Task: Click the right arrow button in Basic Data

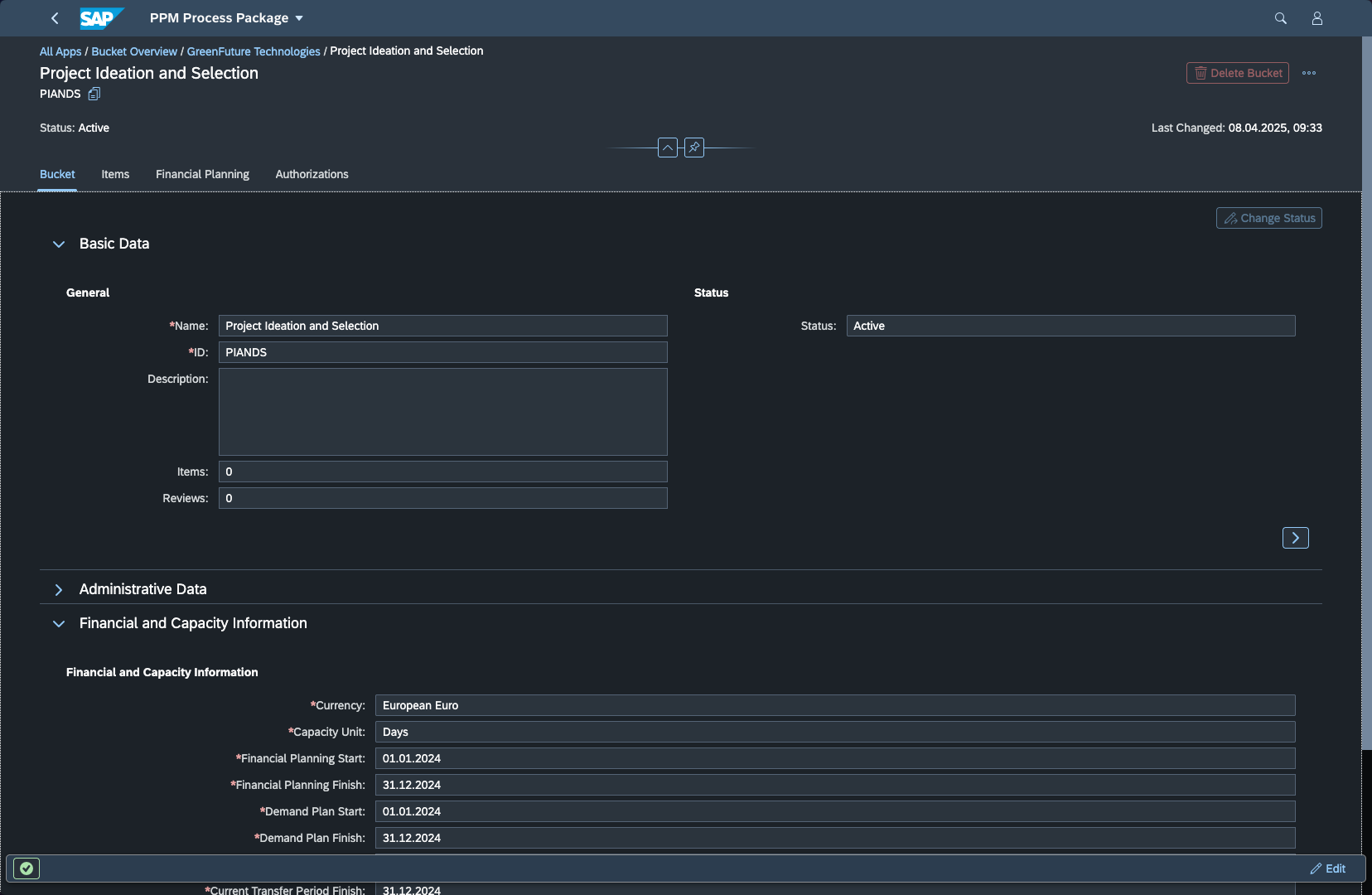Action: click(x=1295, y=538)
